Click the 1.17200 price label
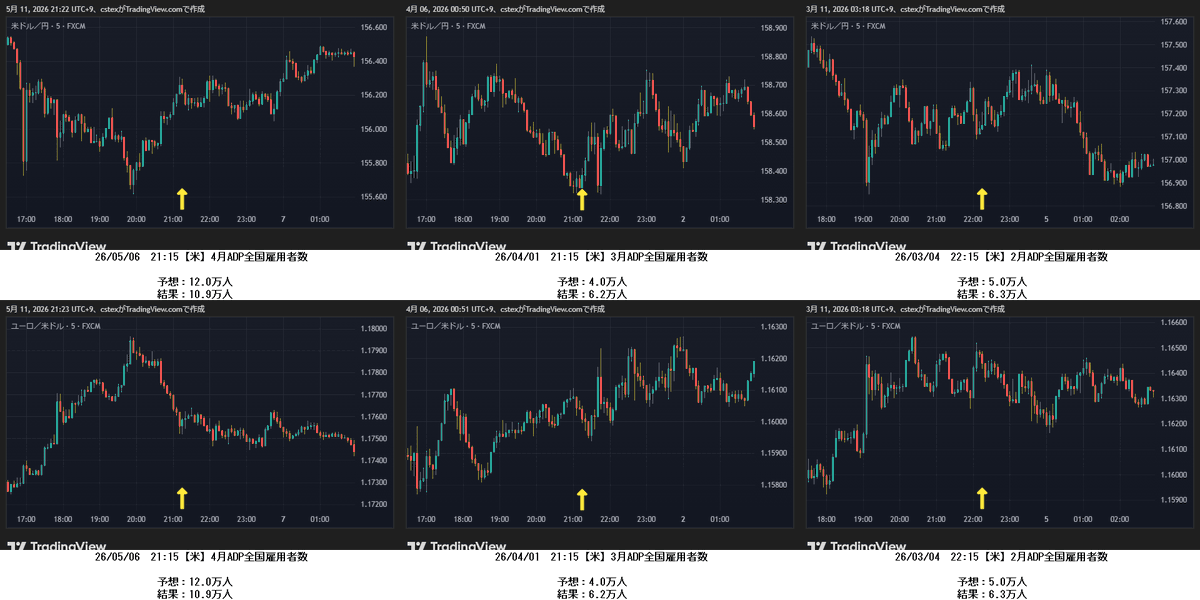Viewport: 1200px width, 600px height. 374,504
